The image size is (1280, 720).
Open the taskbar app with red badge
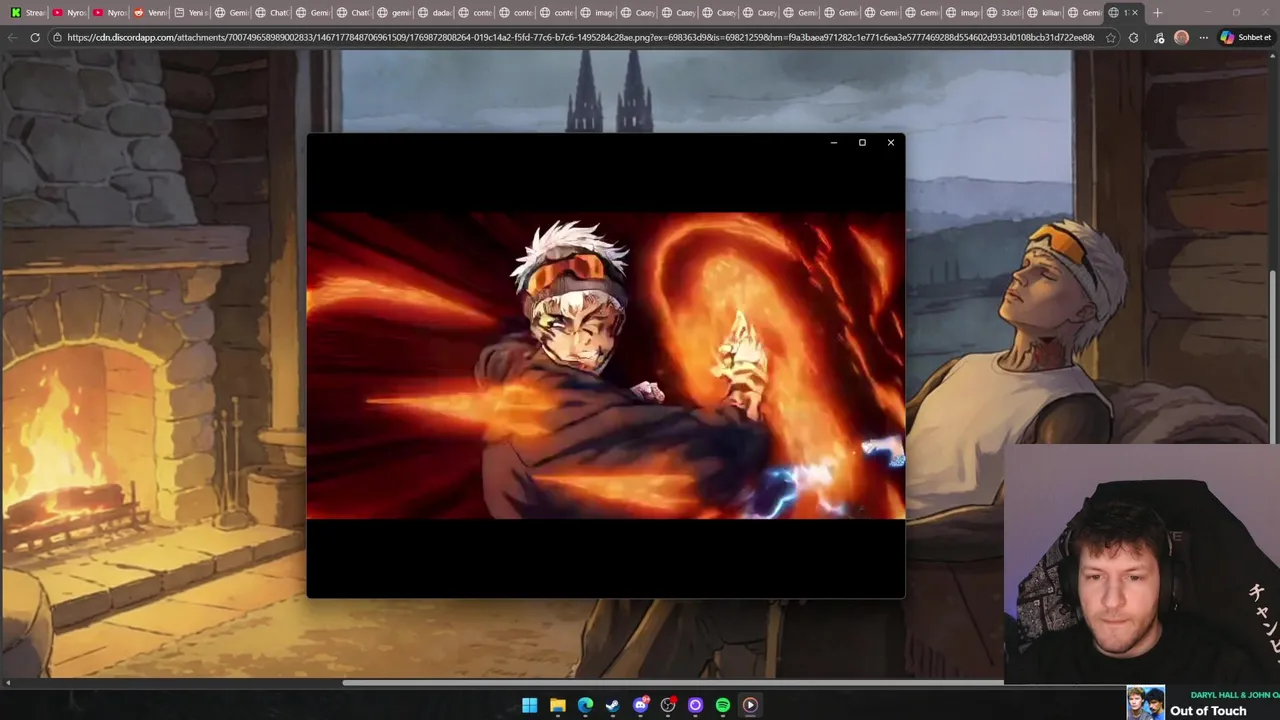tap(668, 705)
